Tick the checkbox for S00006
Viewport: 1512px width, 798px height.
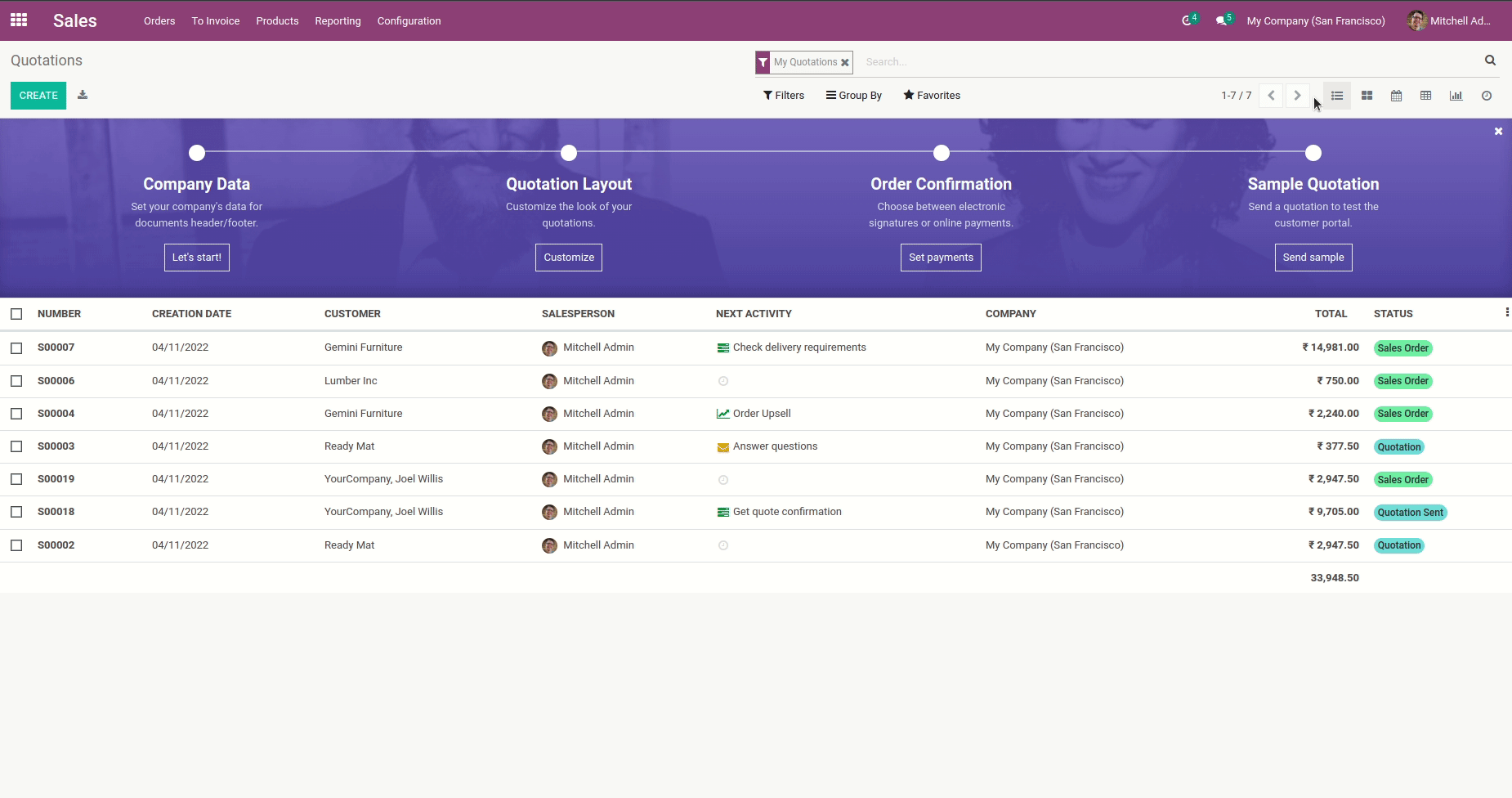pyautogui.click(x=16, y=381)
